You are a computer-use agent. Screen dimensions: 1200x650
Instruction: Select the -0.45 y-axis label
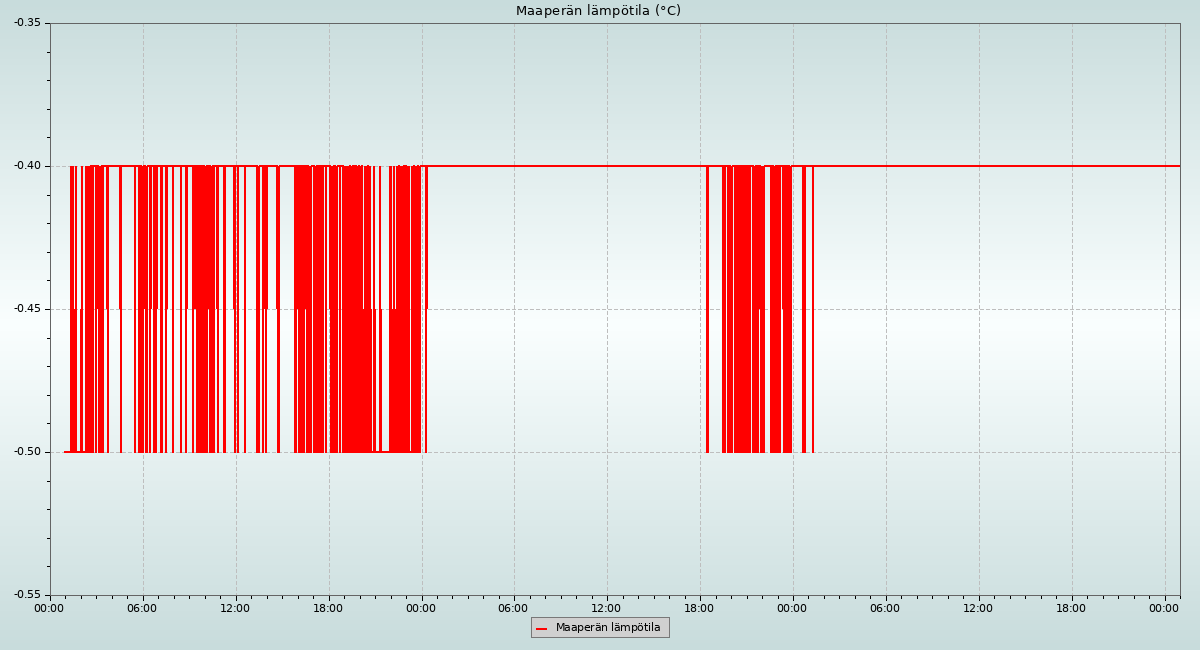27,309
